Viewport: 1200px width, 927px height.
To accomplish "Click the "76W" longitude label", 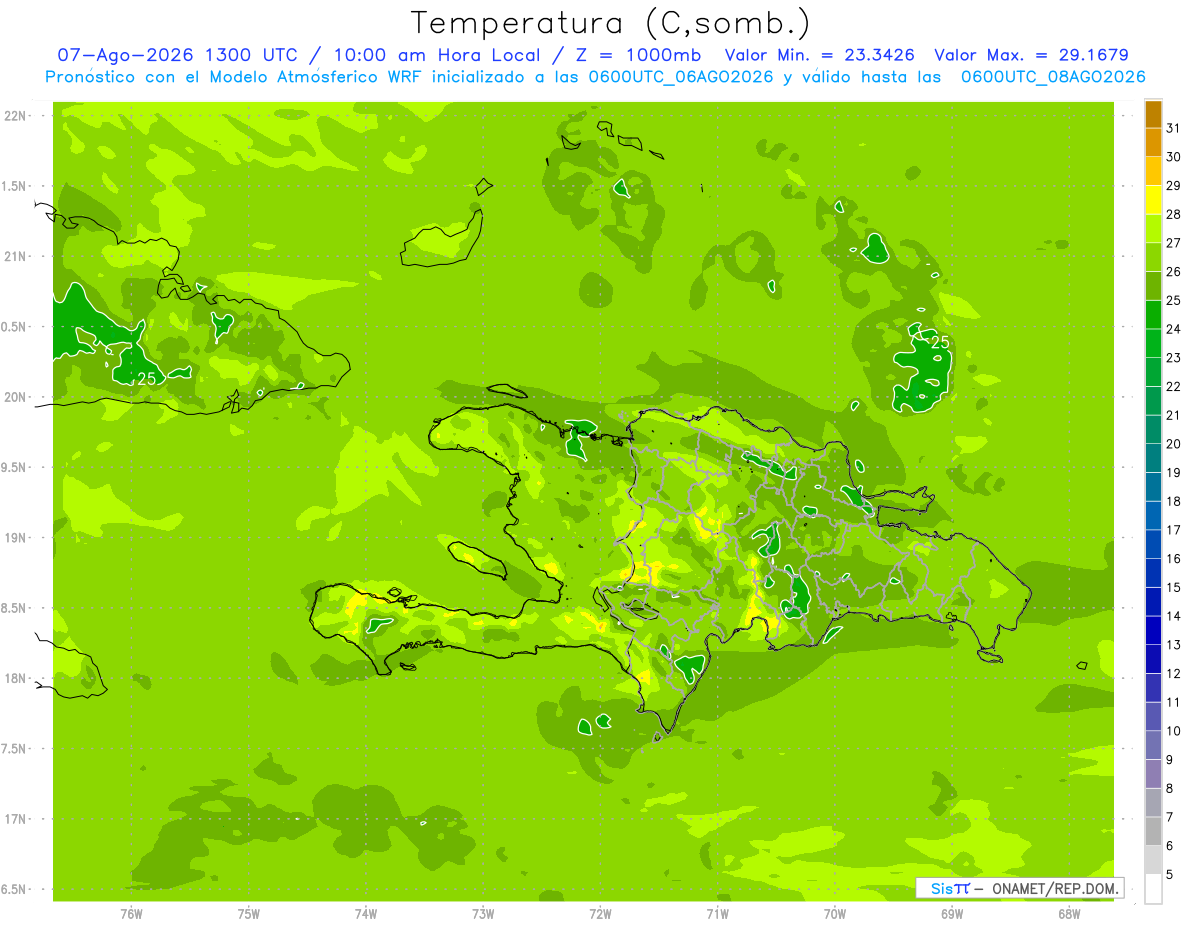I will [x=131, y=914].
